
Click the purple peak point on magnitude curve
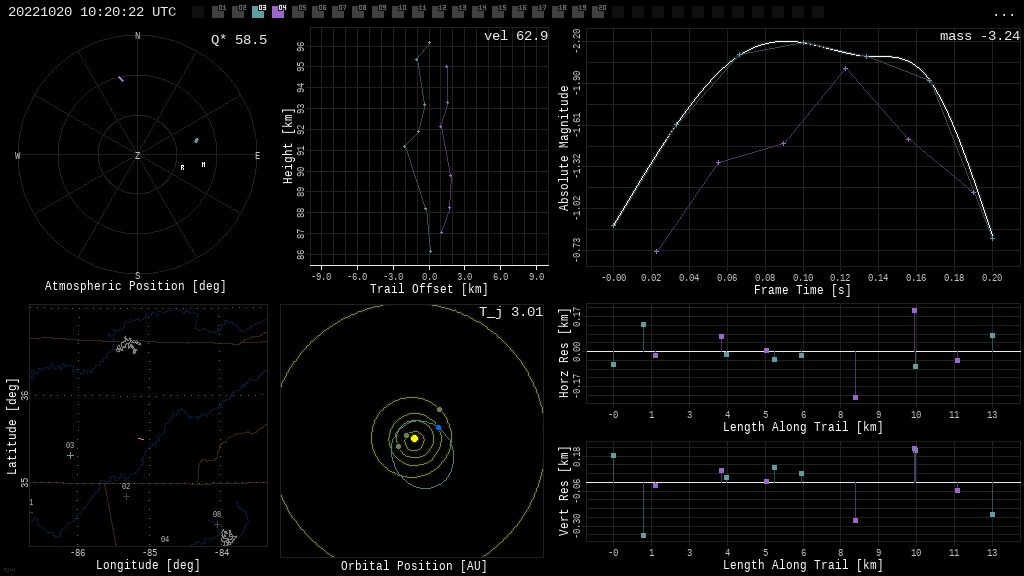tap(845, 69)
